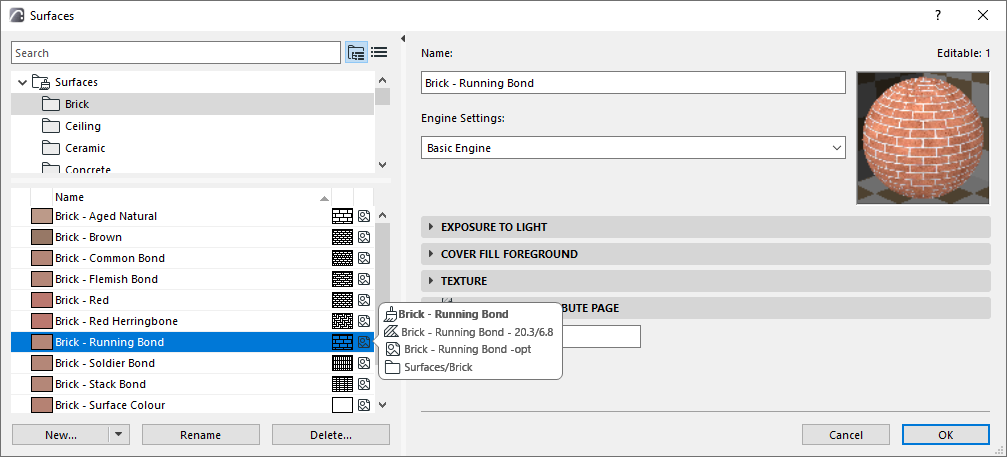Image resolution: width=1007 pixels, height=457 pixels.
Task: Expand the Texture panel
Action: 431,281
